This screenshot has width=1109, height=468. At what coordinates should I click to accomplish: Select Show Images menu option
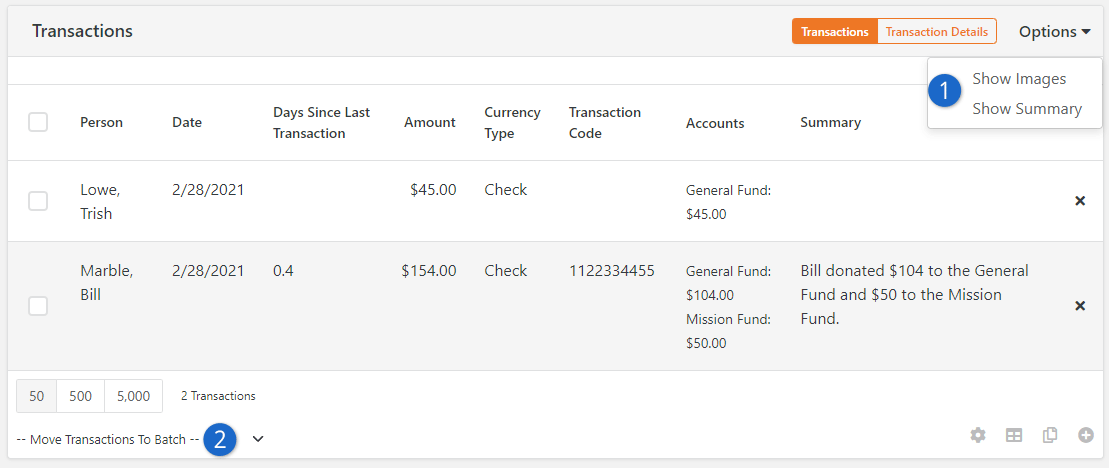[1019, 78]
